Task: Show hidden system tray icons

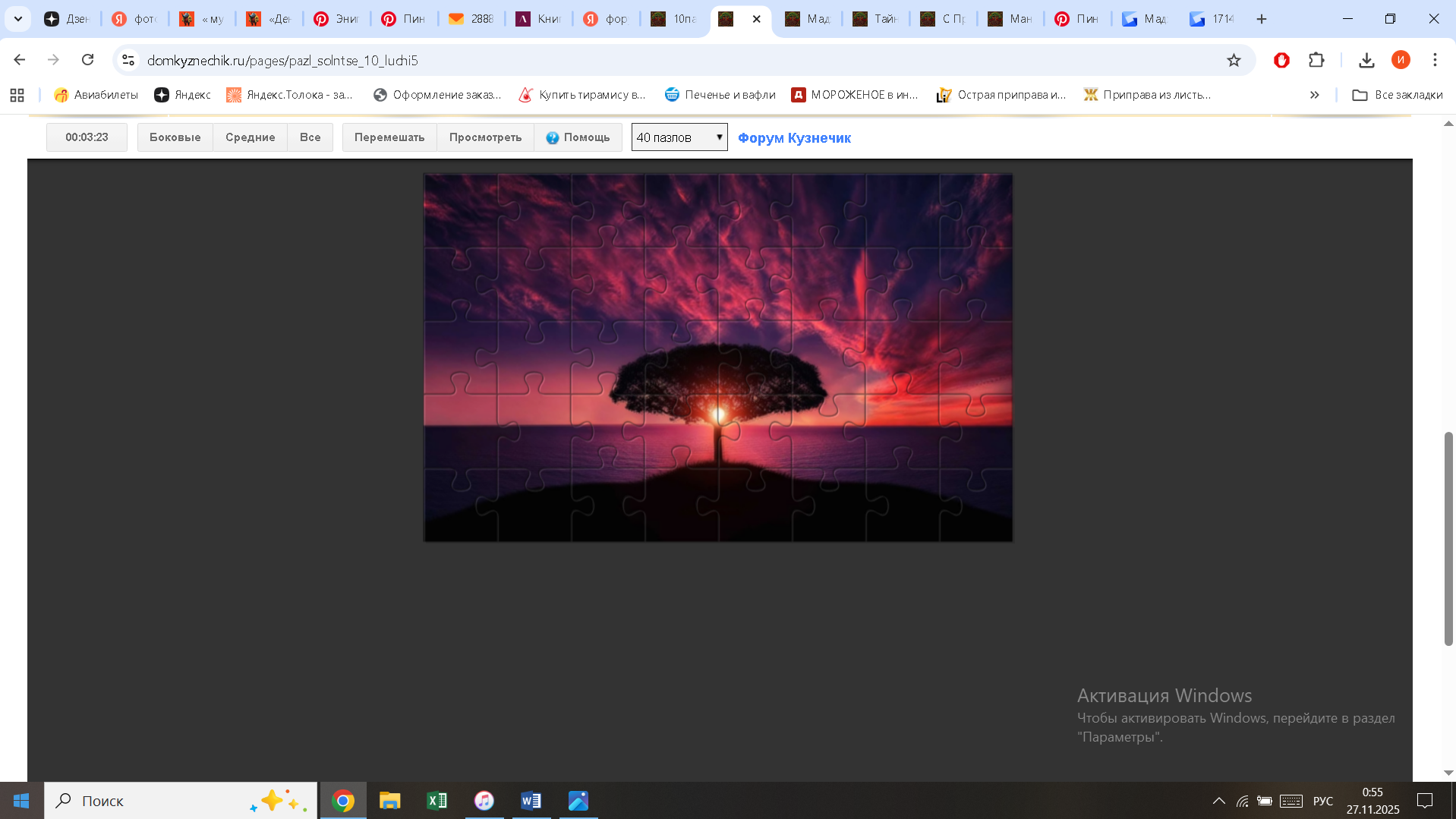Action: (1219, 801)
